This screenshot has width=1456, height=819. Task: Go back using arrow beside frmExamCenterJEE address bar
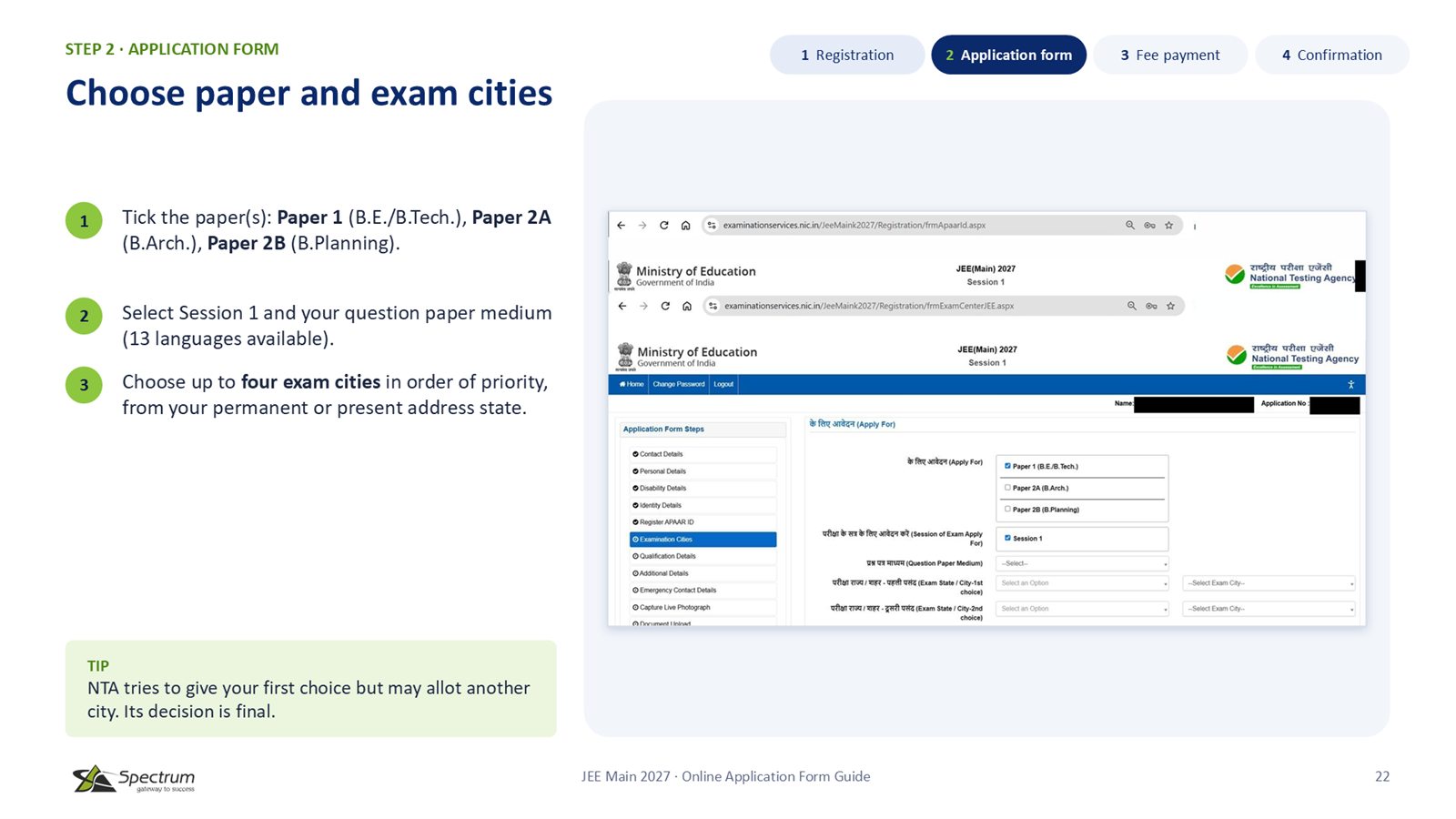(x=622, y=307)
